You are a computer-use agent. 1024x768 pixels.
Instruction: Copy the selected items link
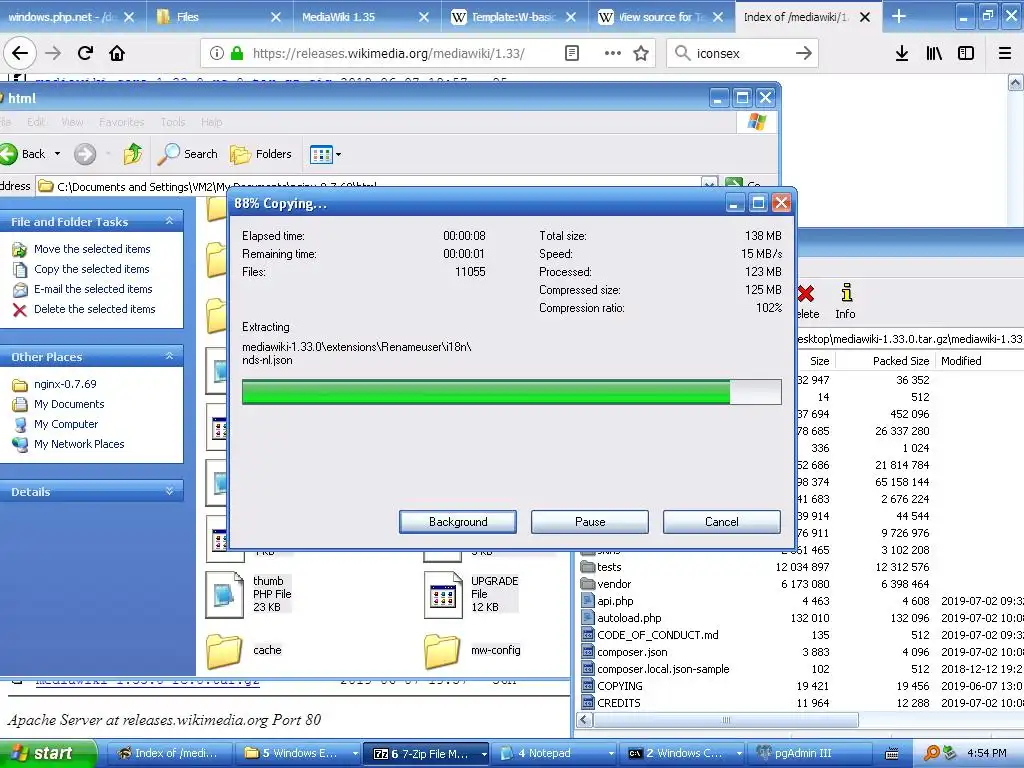tap(91, 269)
